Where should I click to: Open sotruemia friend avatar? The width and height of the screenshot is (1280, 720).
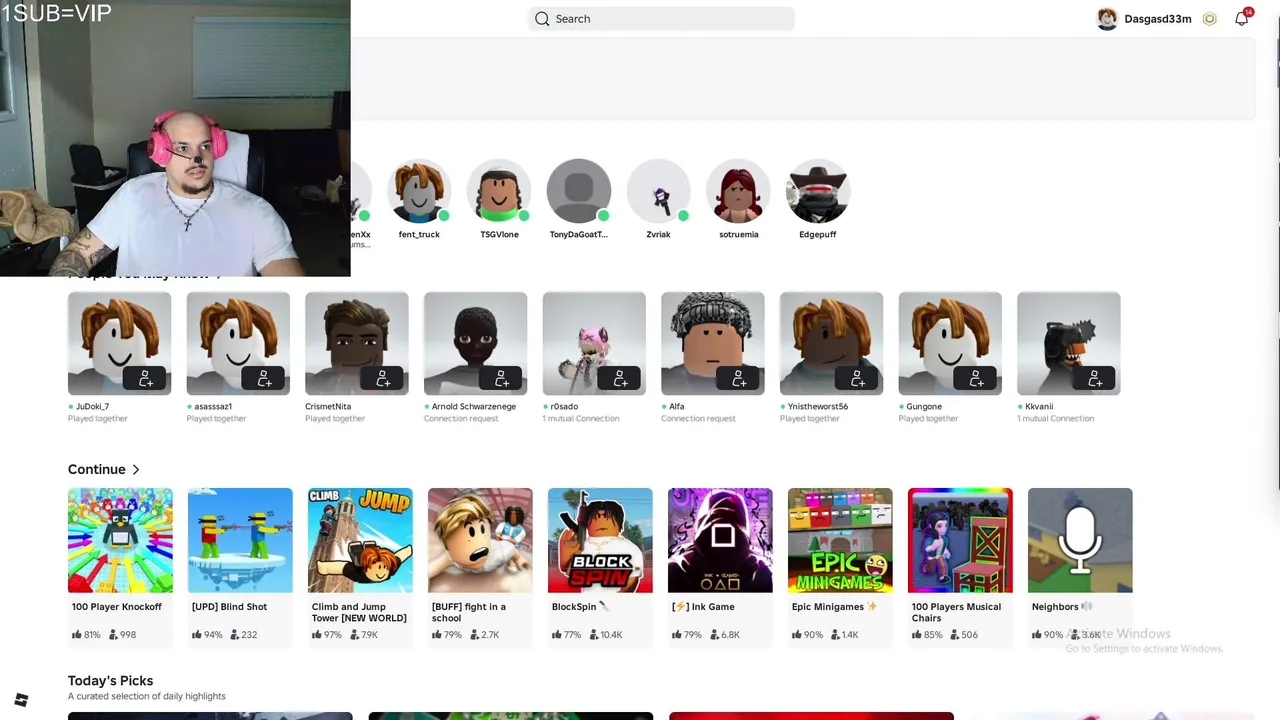click(x=739, y=191)
